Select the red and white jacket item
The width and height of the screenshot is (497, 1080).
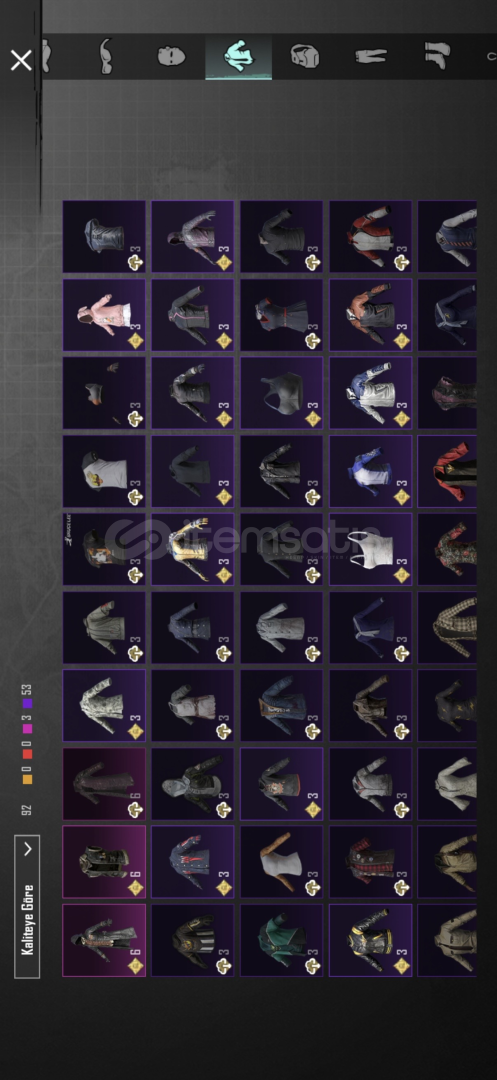click(370, 236)
